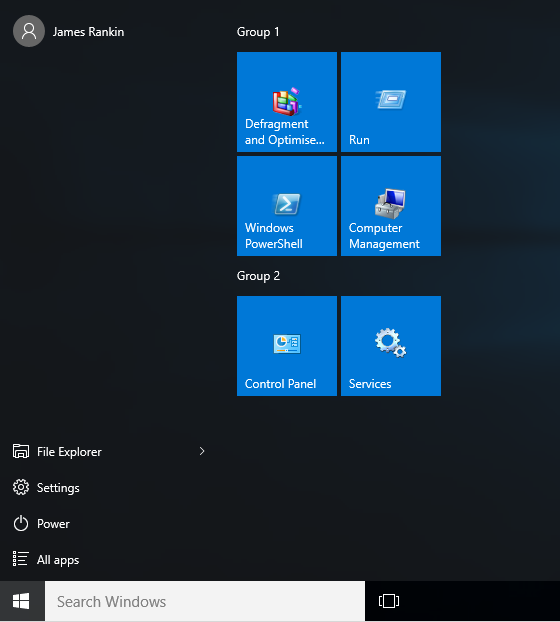This screenshot has height=622, width=560.
Task: Open the Control Panel tile
Action: coord(287,346)
